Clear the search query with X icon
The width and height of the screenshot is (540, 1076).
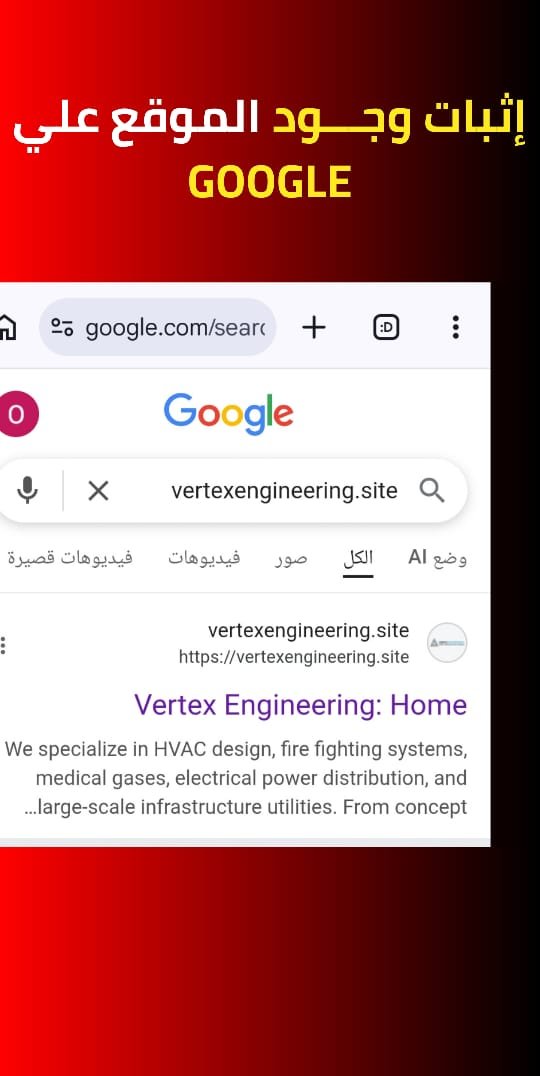tap(98, 491)
